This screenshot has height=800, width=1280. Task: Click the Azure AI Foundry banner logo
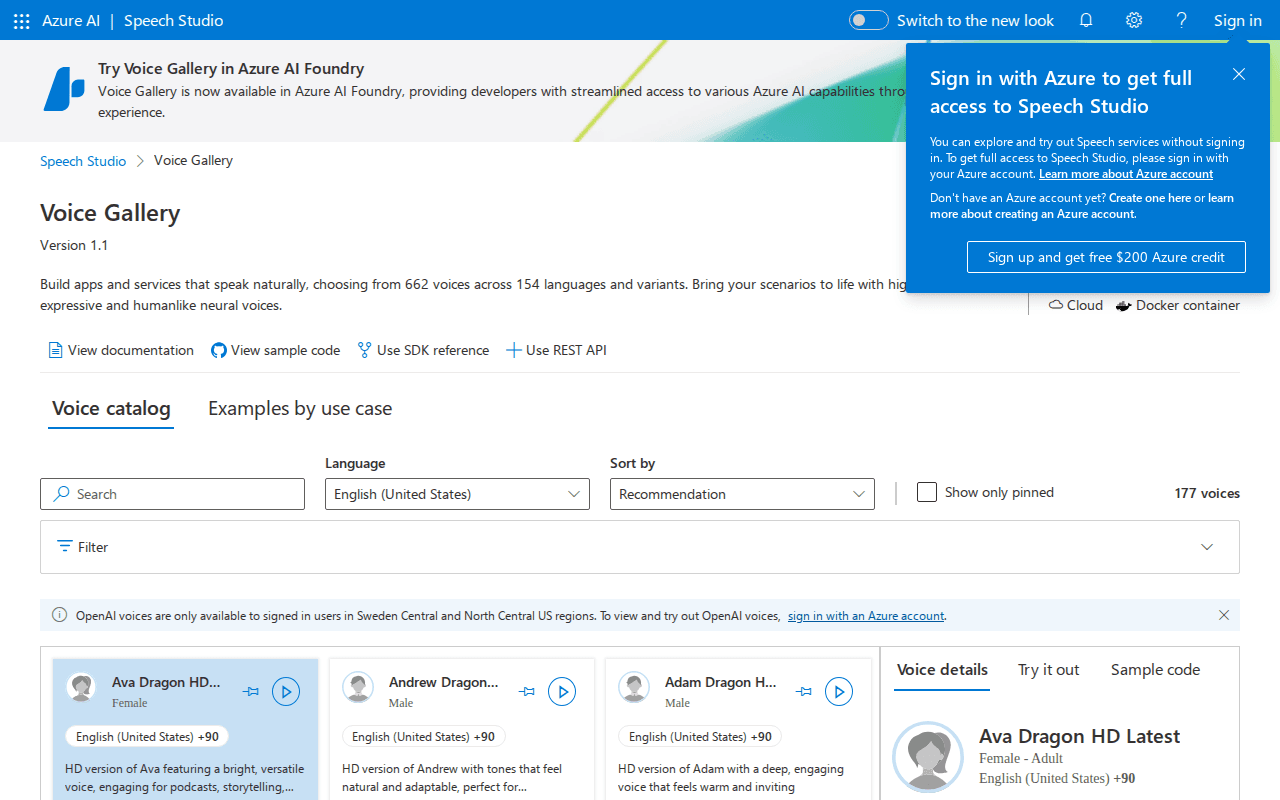pyautogui.click(x=64, y=89)
